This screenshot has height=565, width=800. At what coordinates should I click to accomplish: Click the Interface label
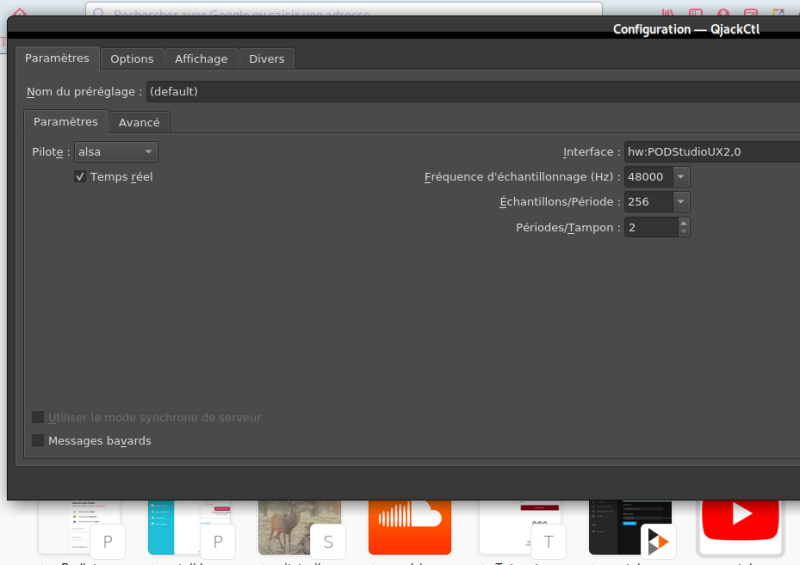point(591,152)
